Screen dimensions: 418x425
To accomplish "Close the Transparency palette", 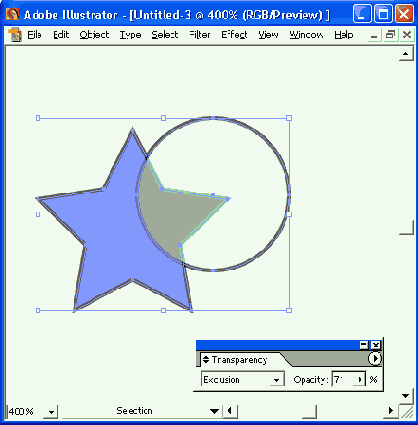I will (x=376, y=345).
